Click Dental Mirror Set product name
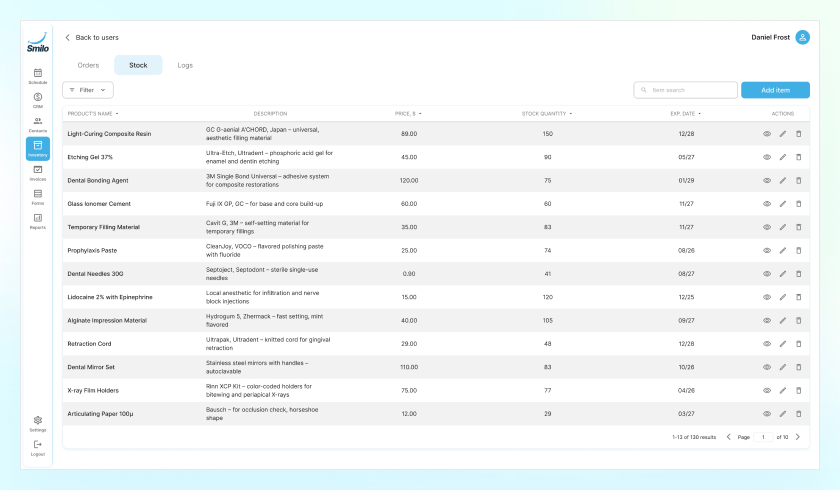840x490 pixels. click(x=91, y=367)
